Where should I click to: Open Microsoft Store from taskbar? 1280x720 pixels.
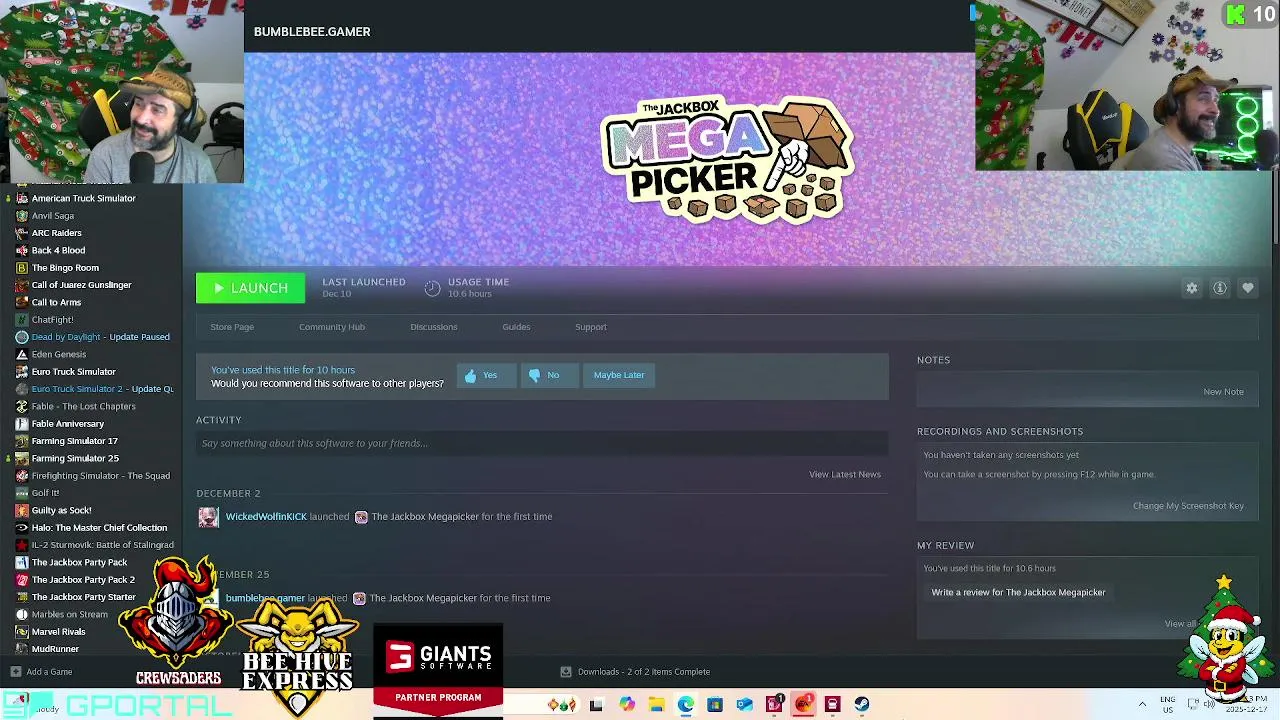(715, 705)
